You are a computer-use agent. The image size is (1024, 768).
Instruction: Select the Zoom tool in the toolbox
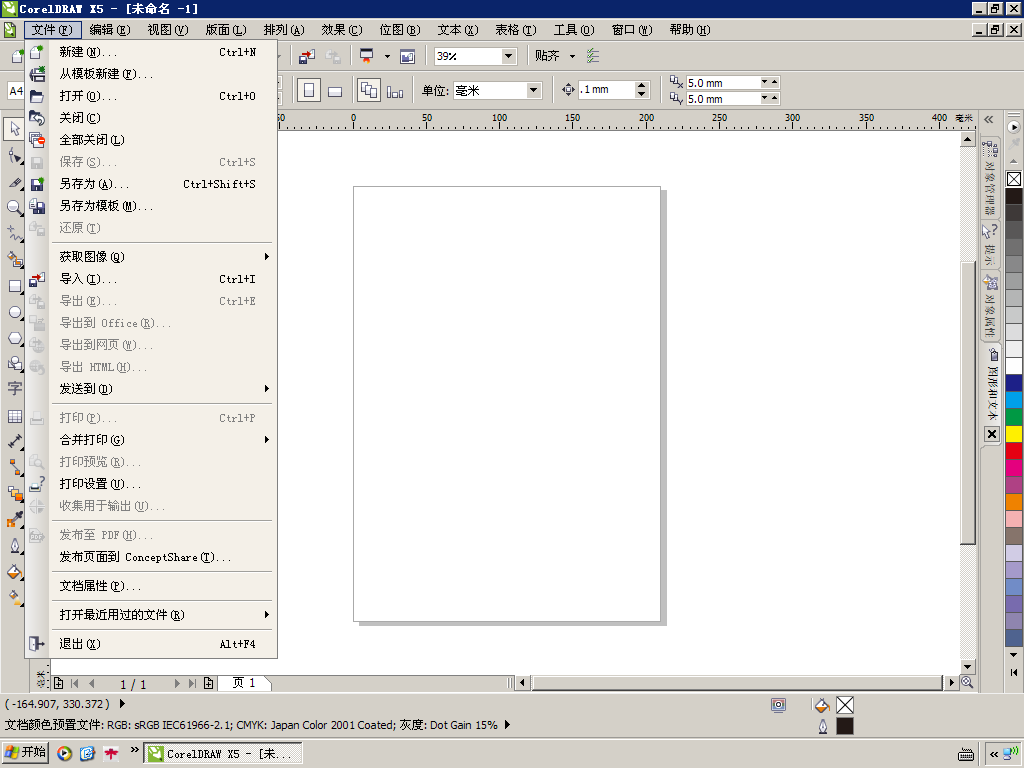[x=14, y=207]
